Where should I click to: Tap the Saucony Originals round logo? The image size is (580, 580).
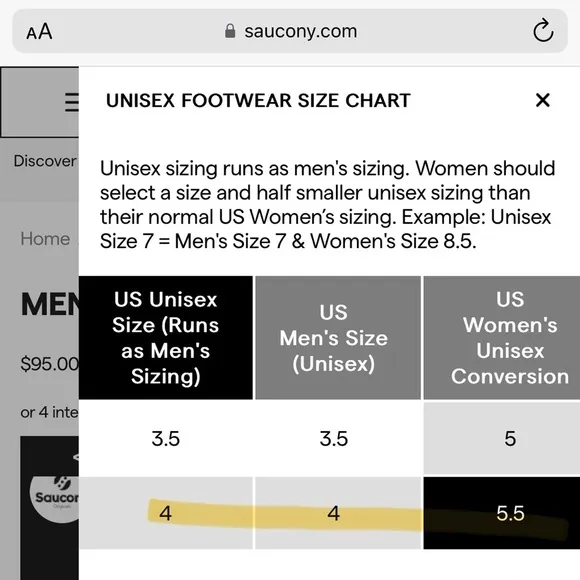(x=55, y=499)
